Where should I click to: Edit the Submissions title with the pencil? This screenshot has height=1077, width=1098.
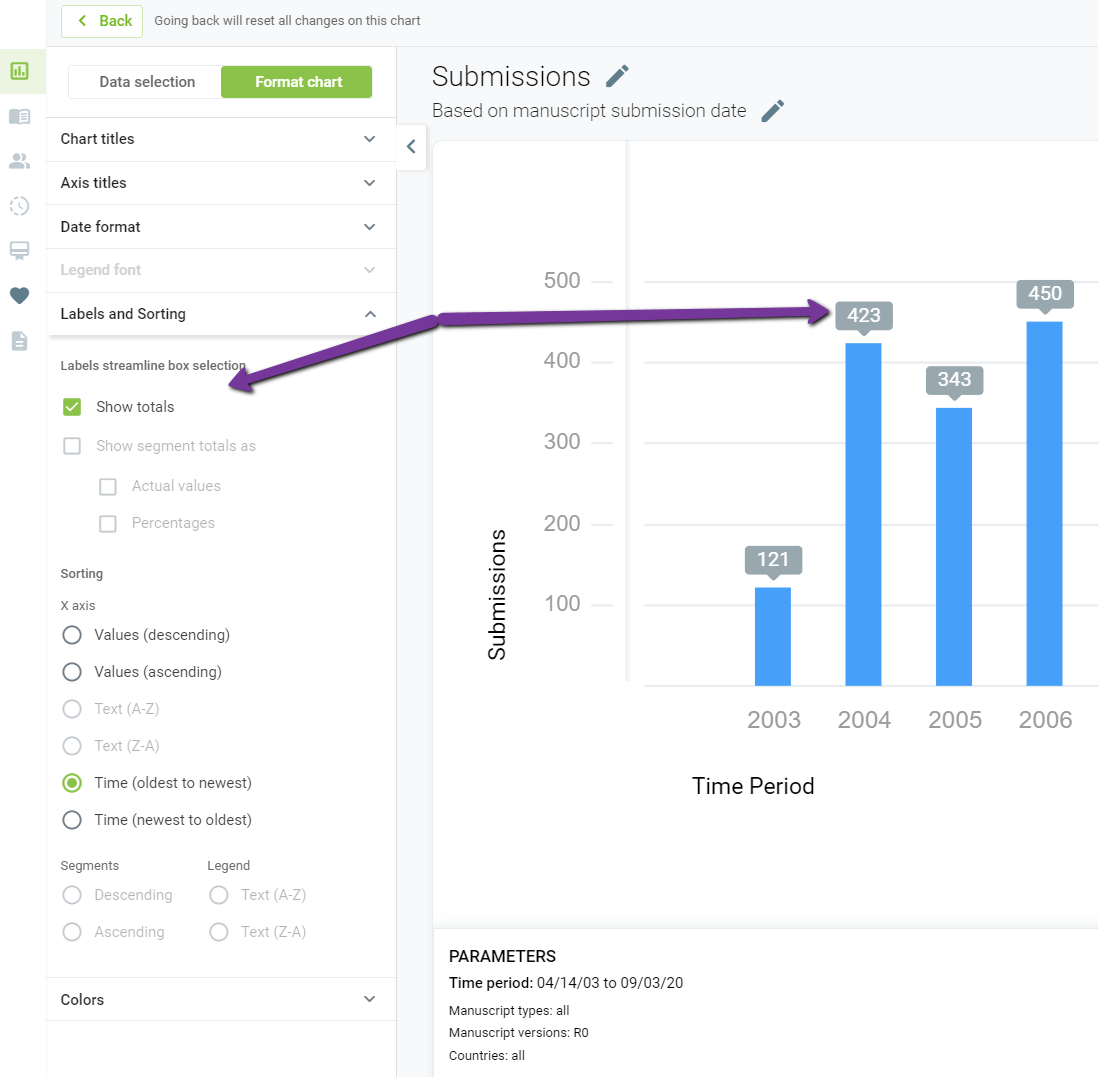(x=617, y=76)
